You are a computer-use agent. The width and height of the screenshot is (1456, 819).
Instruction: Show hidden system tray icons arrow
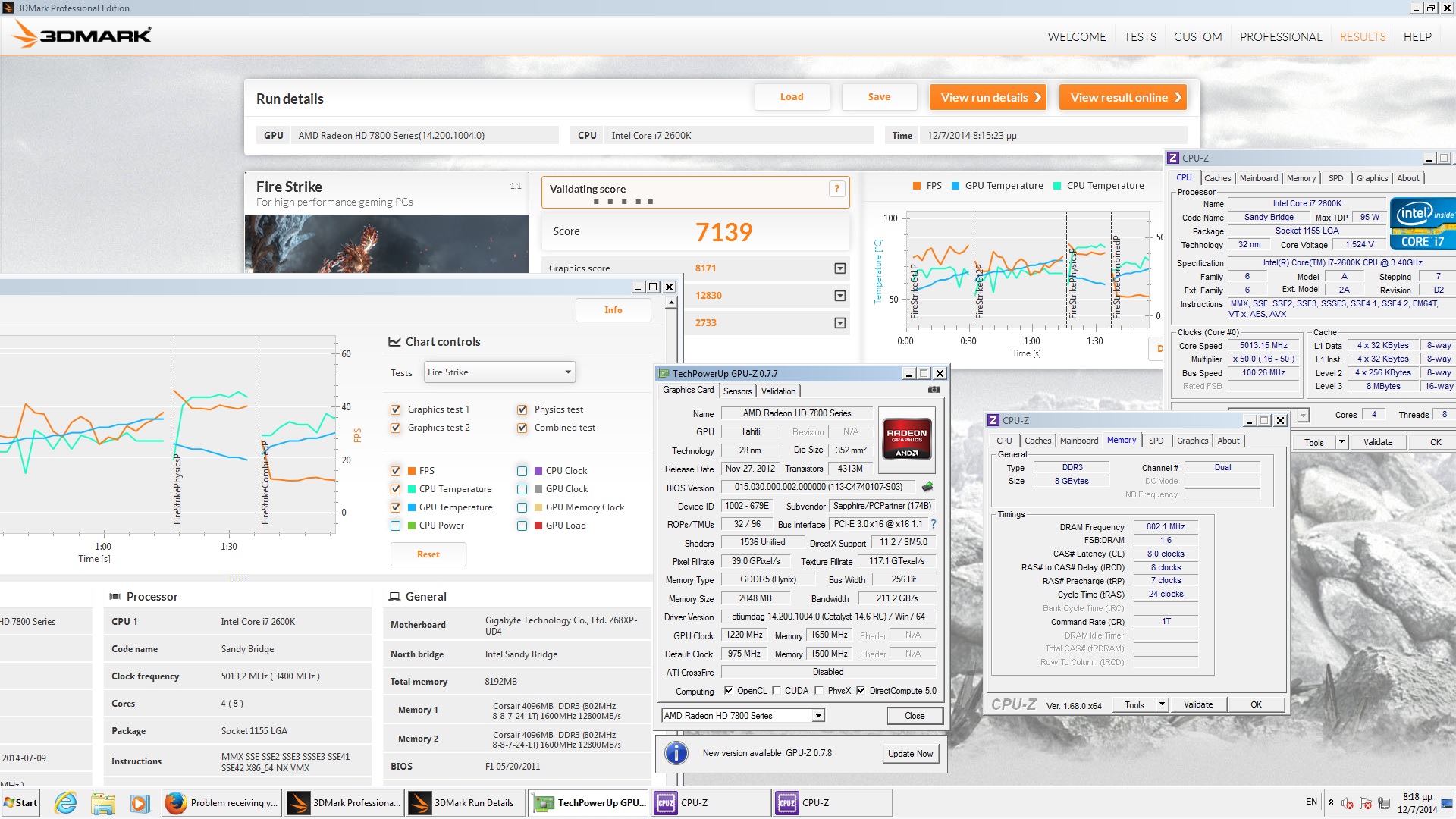click(1331, 802)
